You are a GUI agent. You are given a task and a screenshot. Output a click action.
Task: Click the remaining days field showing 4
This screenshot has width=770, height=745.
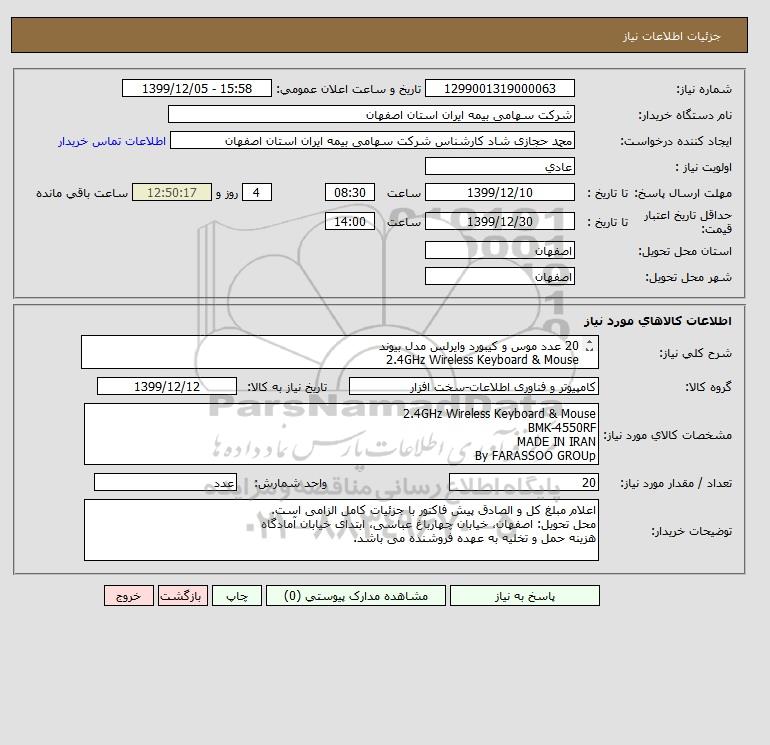(x=257, y=193)
